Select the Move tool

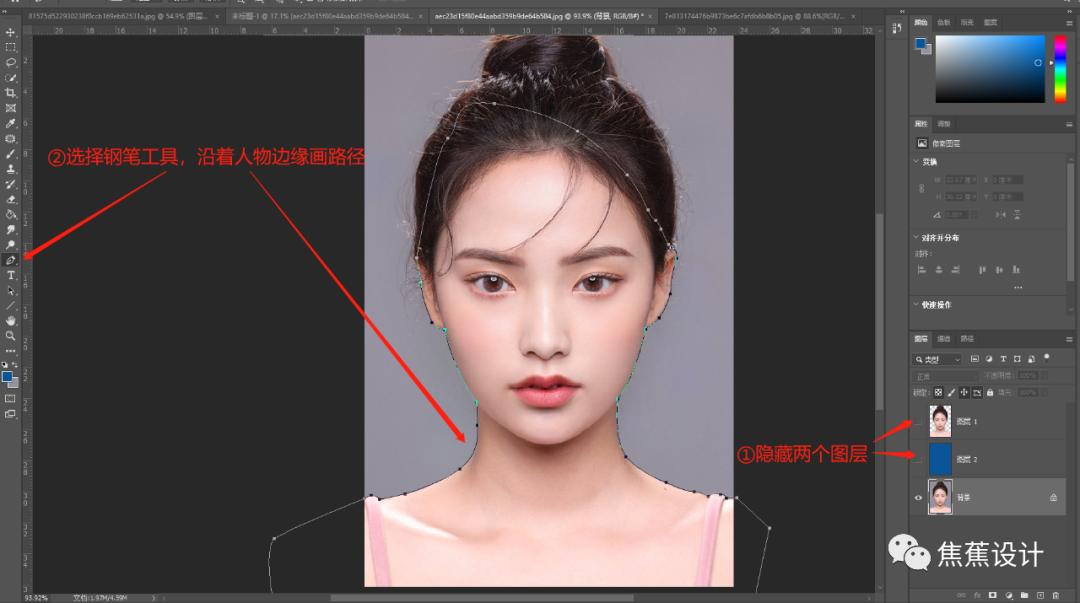point(11,33)
